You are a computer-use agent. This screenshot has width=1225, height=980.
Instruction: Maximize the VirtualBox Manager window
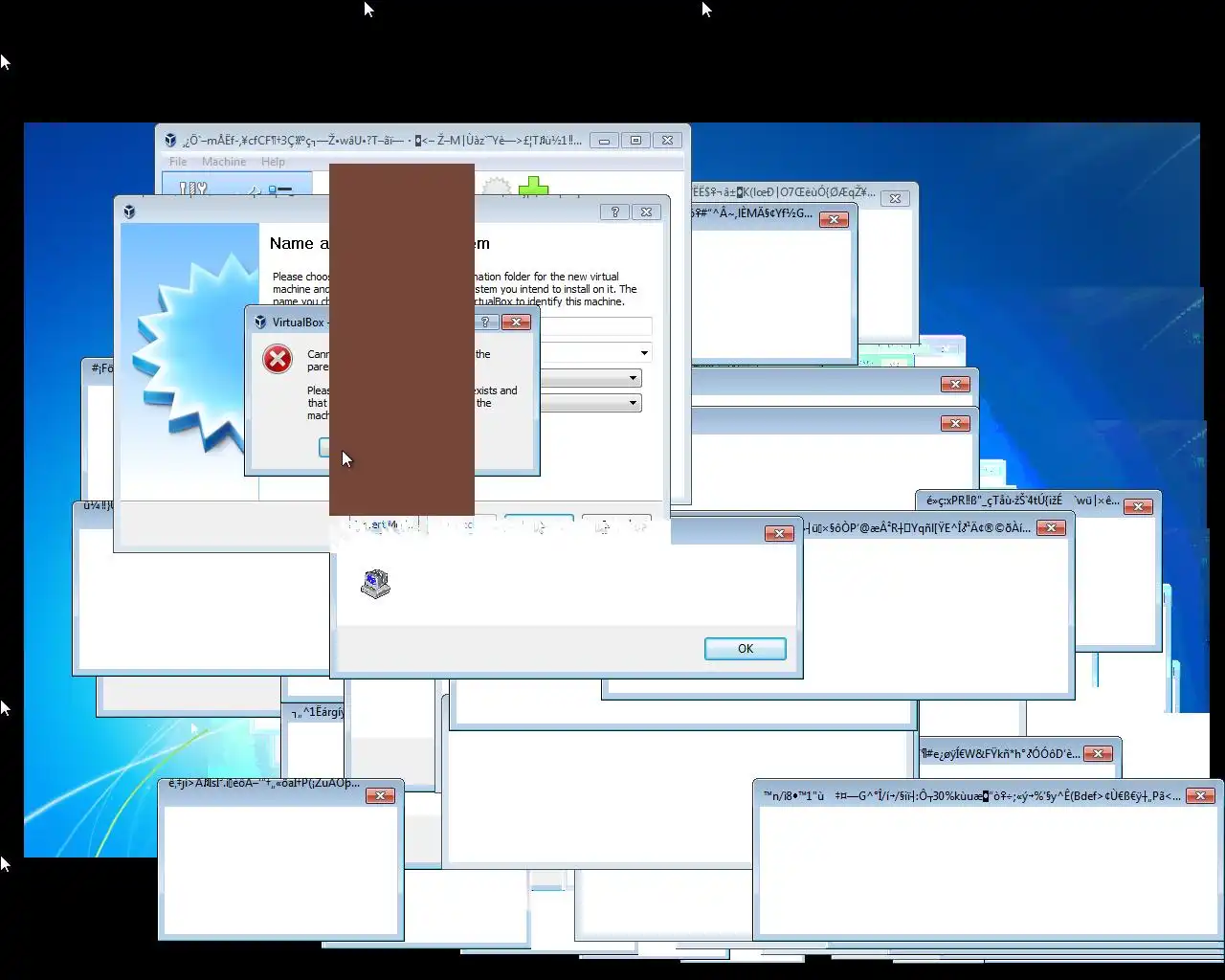tap(635, 140)
